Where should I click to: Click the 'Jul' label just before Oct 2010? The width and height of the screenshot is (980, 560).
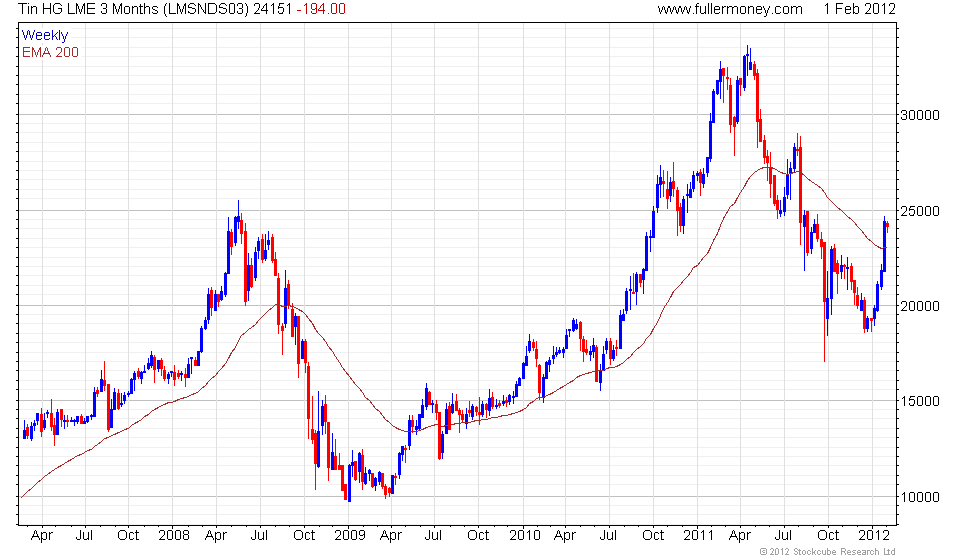click(x=608, y=536)
